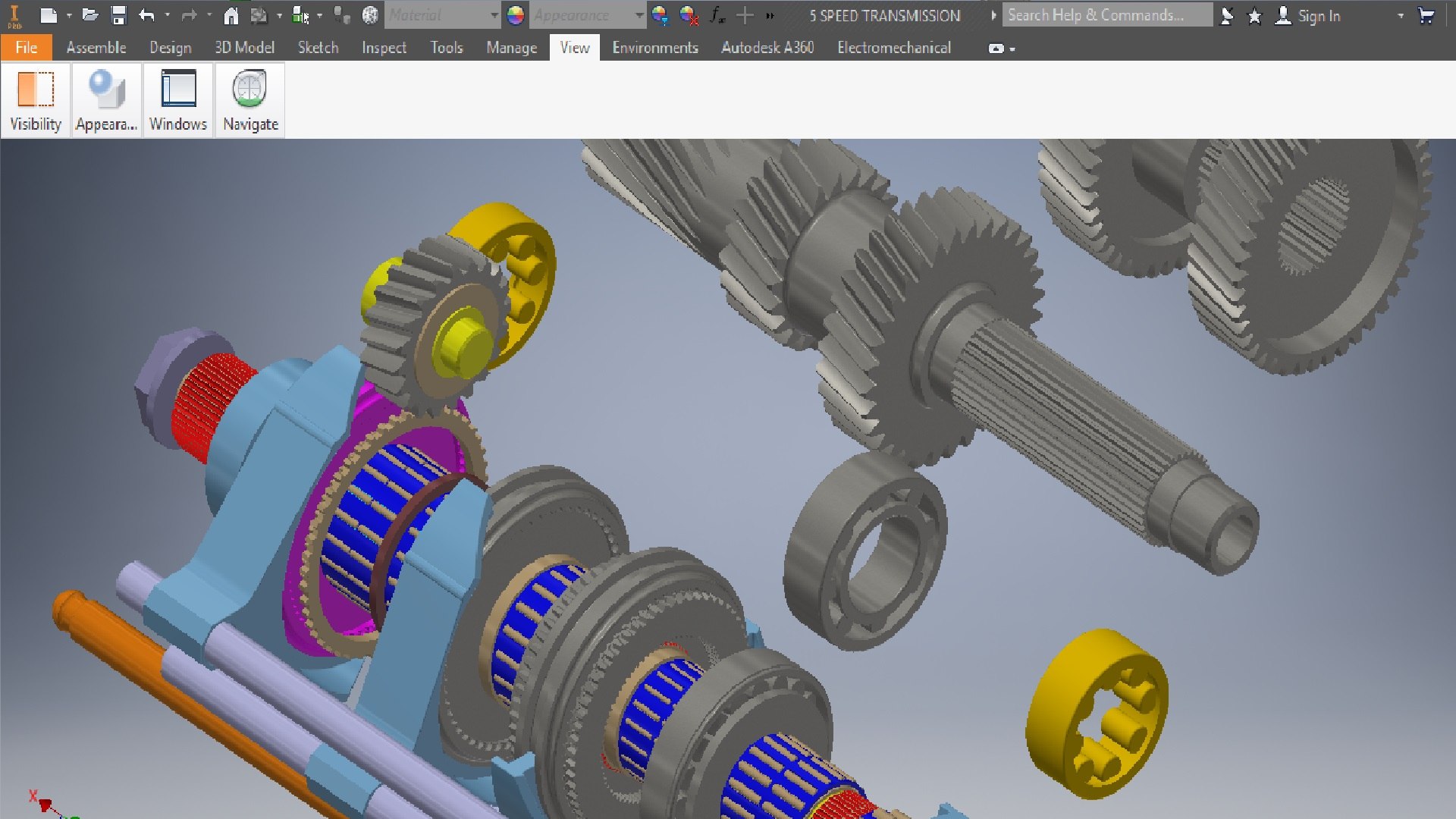
Task: Toggle the ribbon display mode button
Action: click(x=996, y=49)
